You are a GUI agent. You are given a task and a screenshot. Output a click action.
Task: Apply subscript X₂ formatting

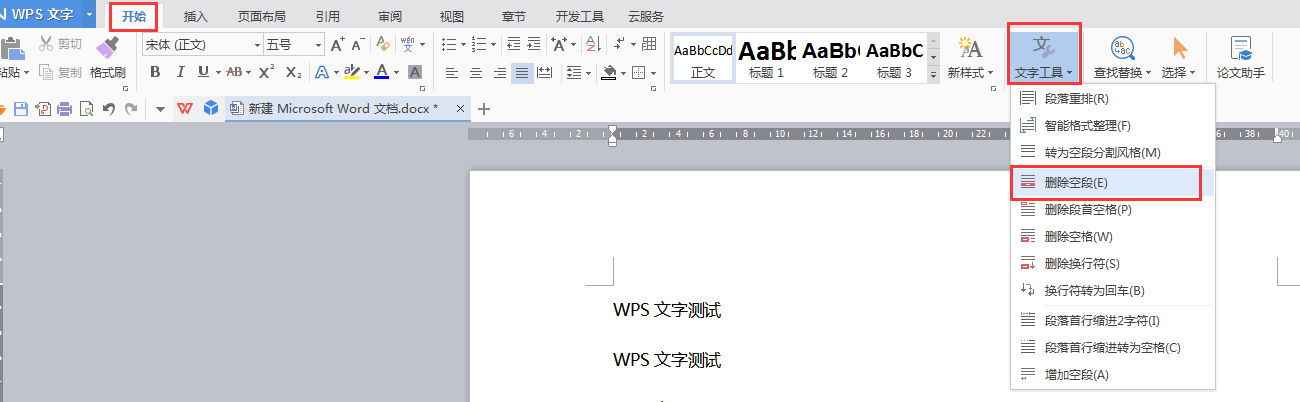[293, 72]
